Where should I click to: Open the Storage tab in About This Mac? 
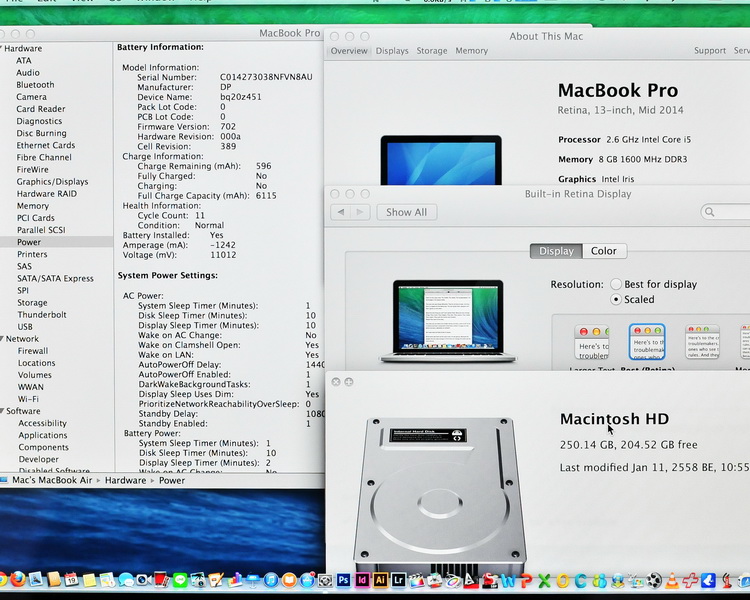point(432,51)
